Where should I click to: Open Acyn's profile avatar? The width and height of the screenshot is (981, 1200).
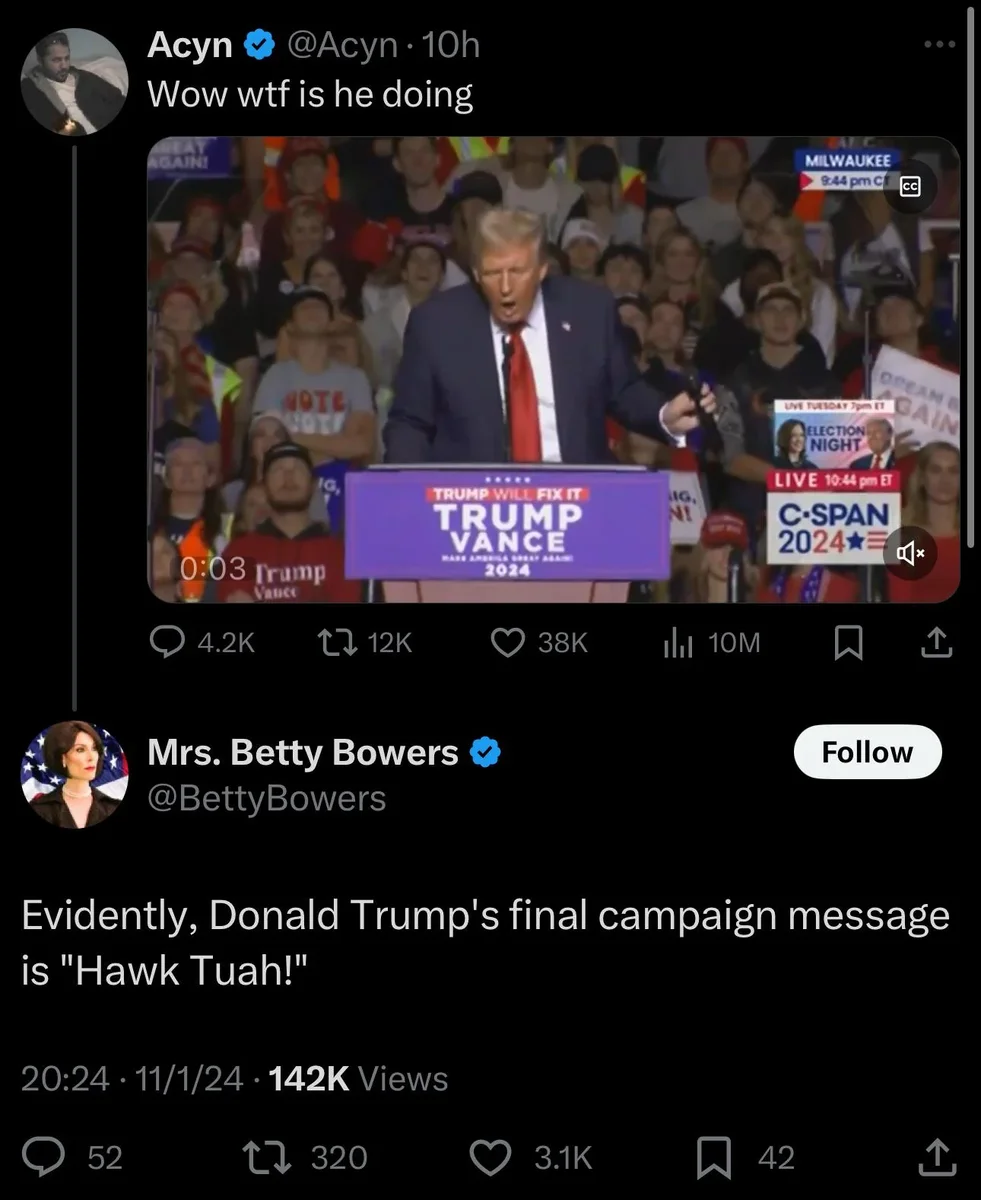pyautogui.click(x=74, y=81)
